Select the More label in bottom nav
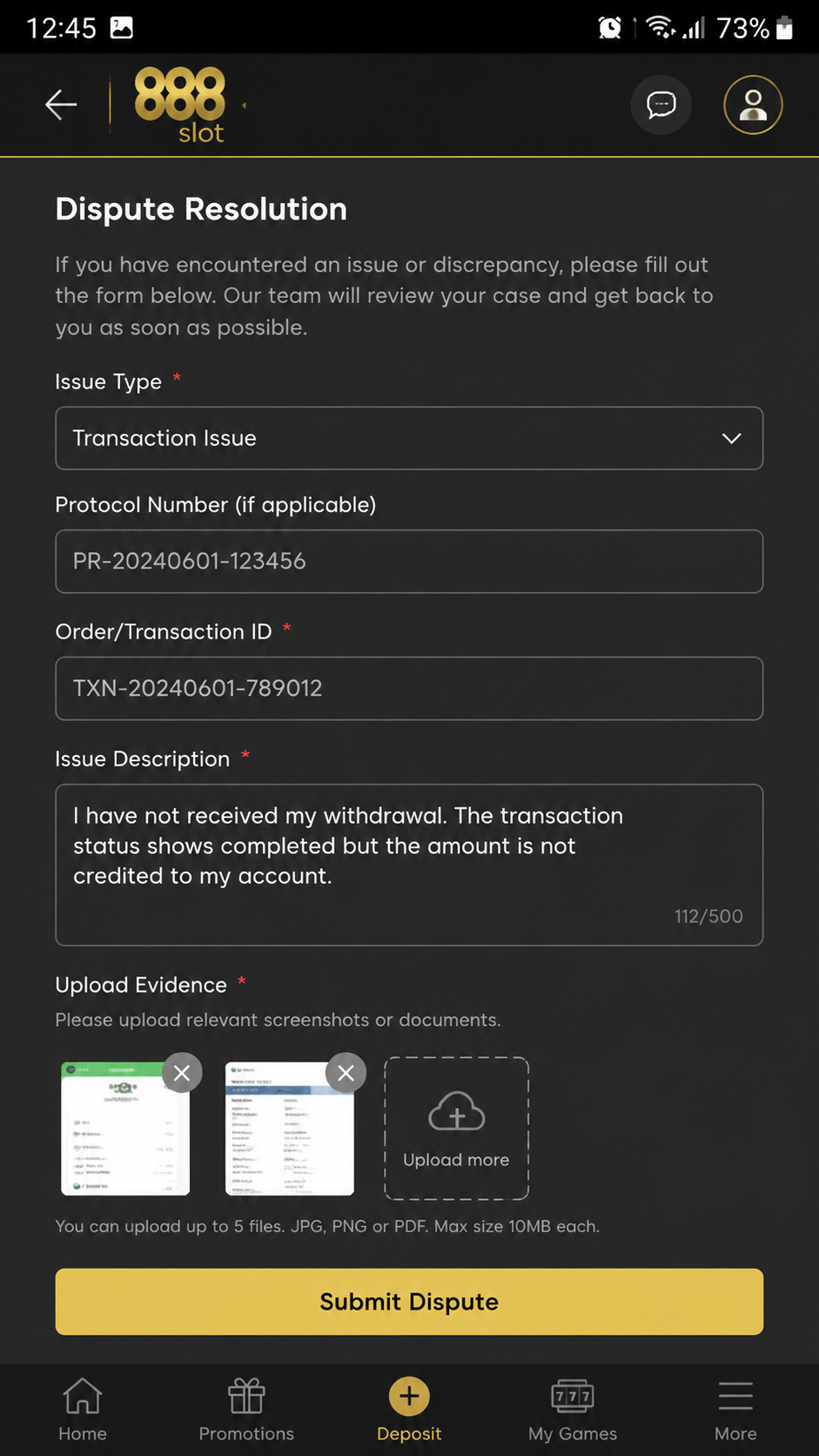The width and height of the screenshot is (819, 1456). click(x=735, y=1433)
